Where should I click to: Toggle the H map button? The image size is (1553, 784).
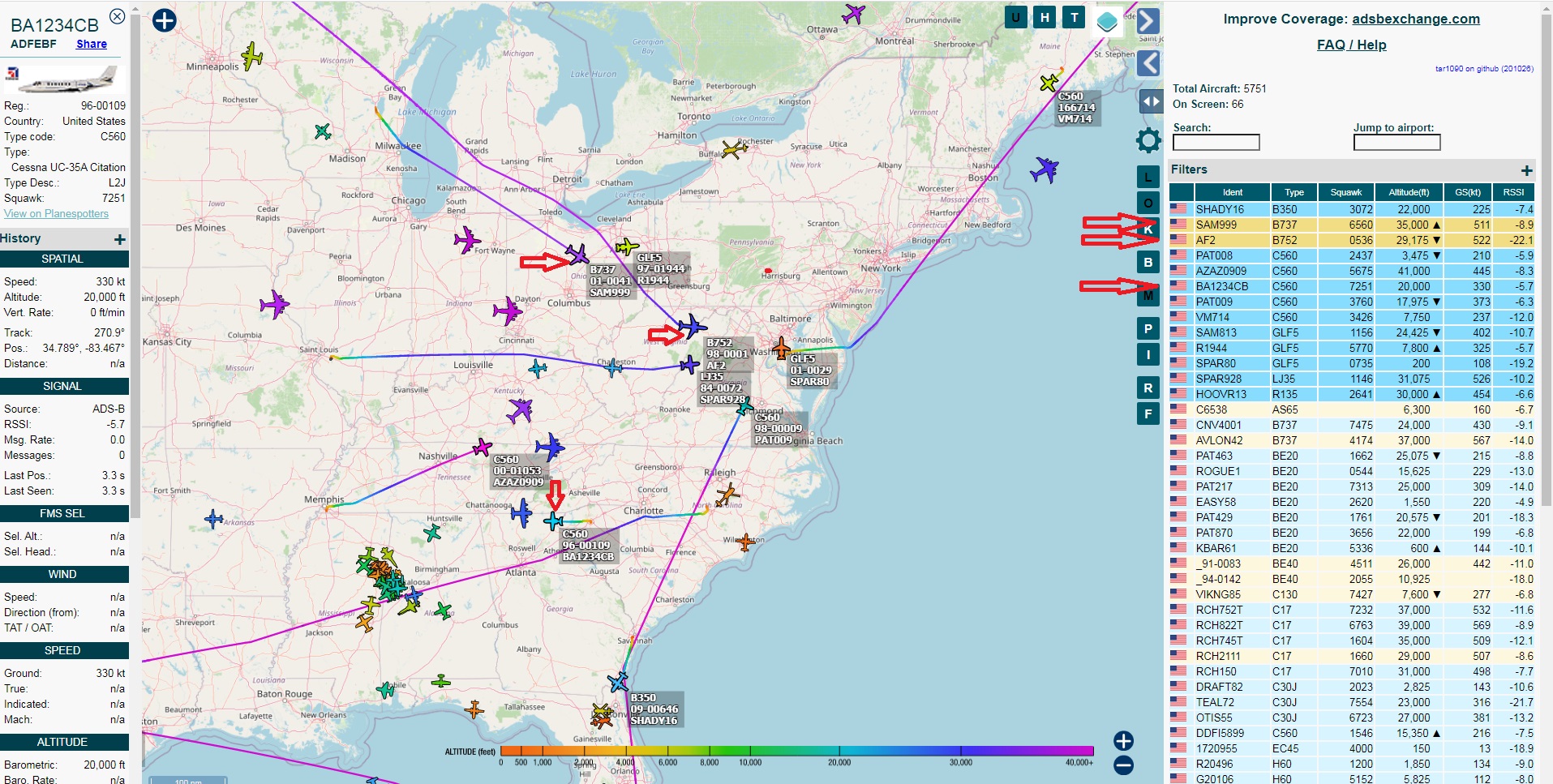1045,17
